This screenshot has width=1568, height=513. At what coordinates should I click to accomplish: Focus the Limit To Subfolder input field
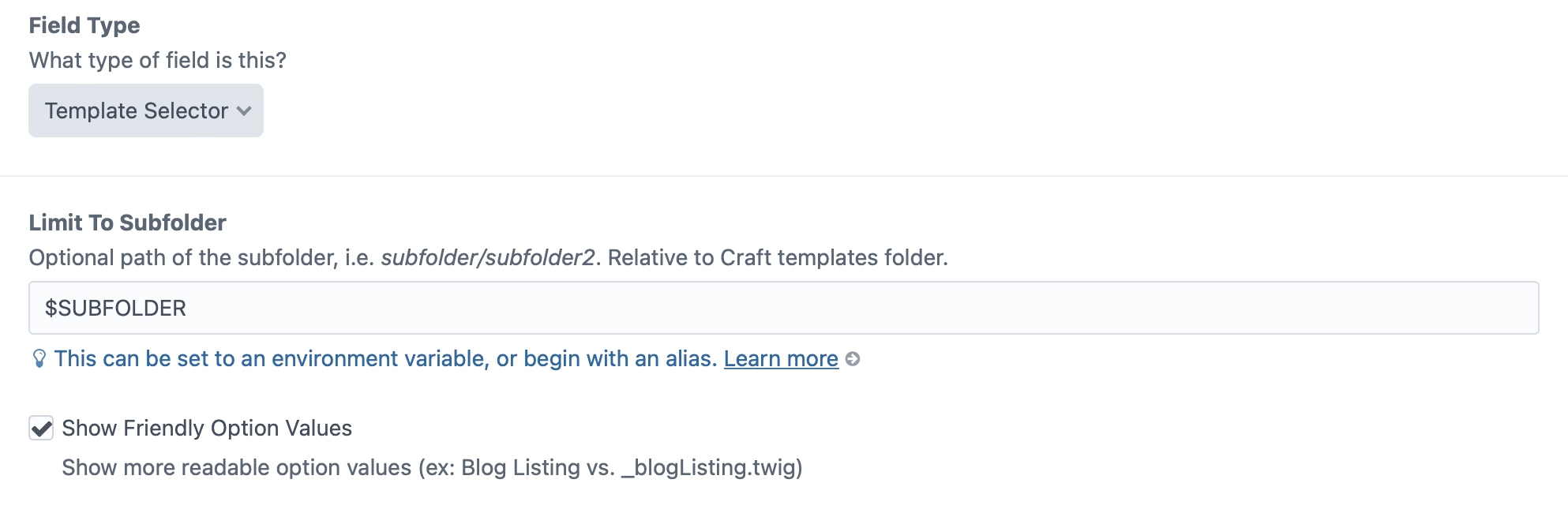[x=783, y=308]
